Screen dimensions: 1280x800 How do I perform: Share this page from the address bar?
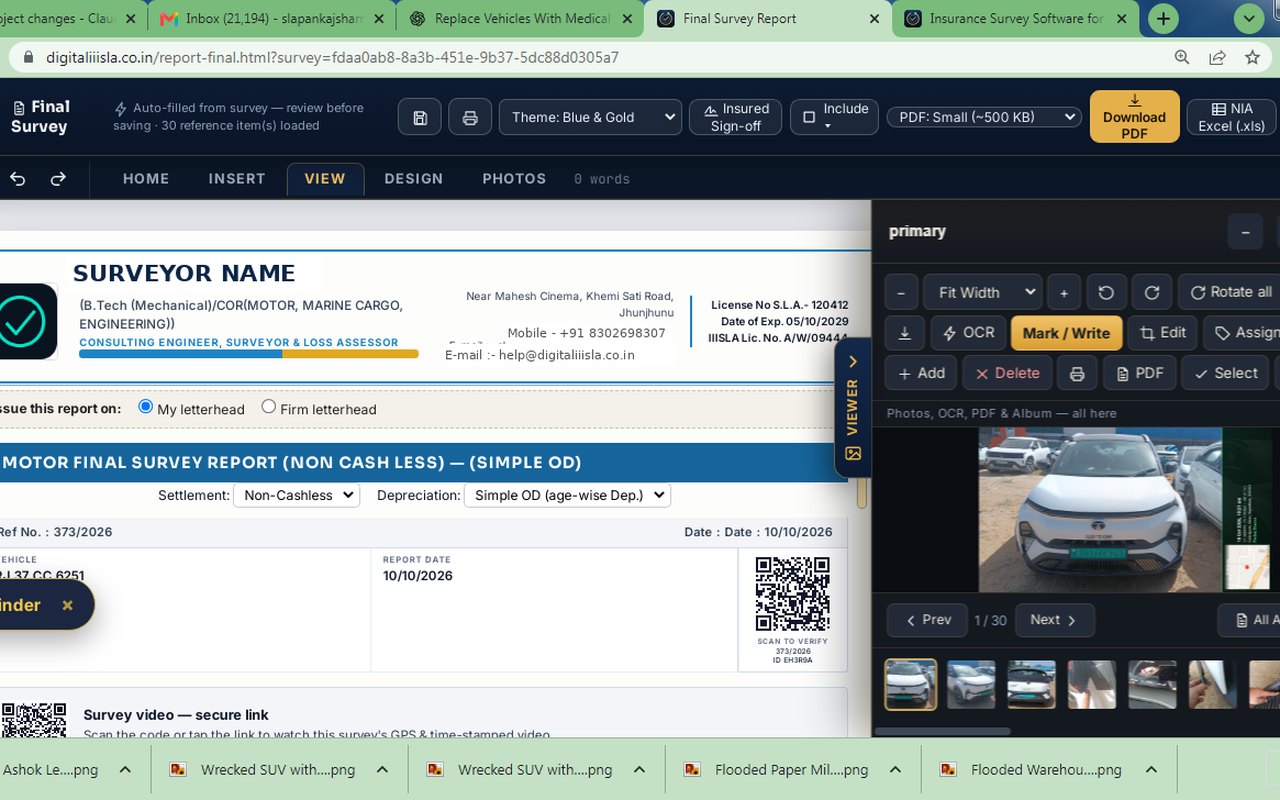1217,58
